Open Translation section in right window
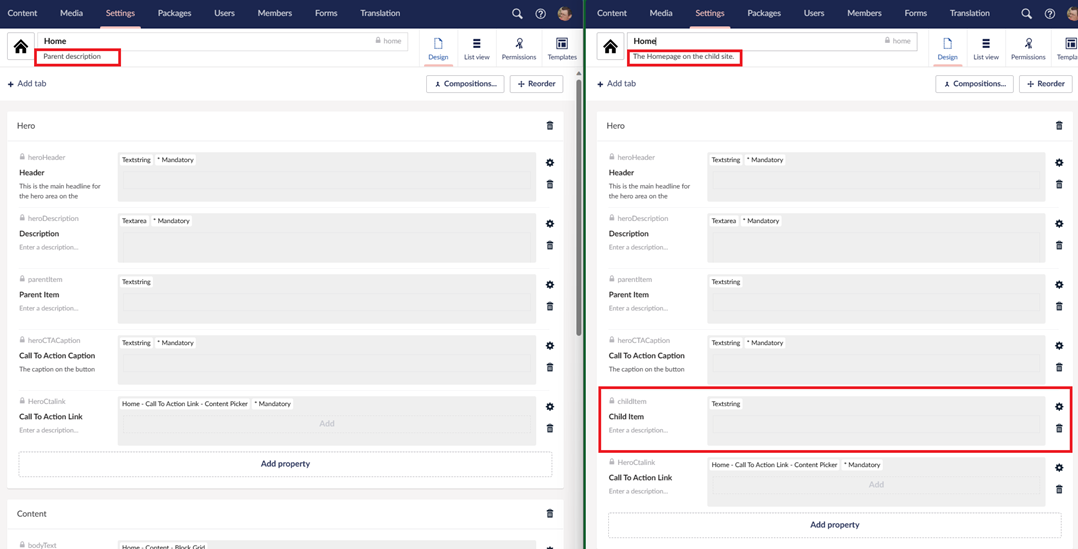Image resolution: width=1078 pixels, height=549 pixels. click(x=969, y=13)
